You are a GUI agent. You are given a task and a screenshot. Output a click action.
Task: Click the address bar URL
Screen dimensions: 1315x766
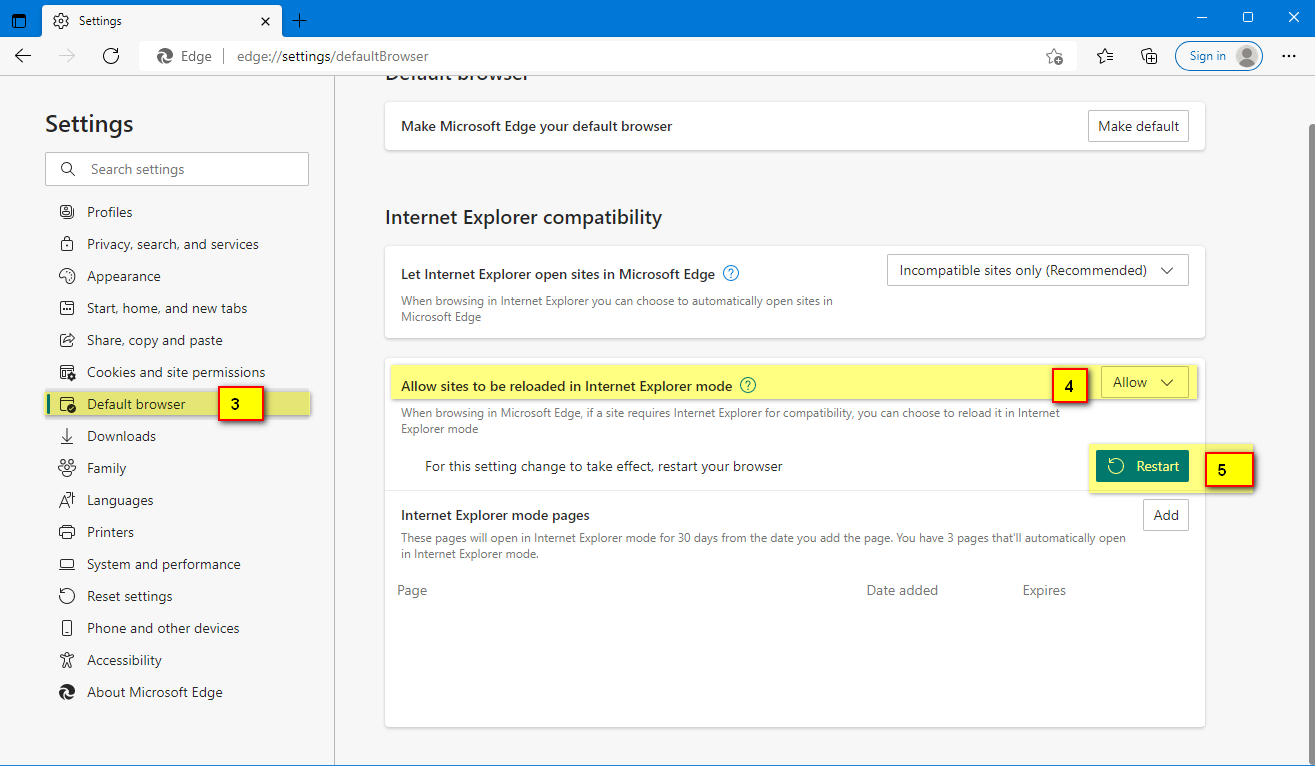tap(333, 56)
